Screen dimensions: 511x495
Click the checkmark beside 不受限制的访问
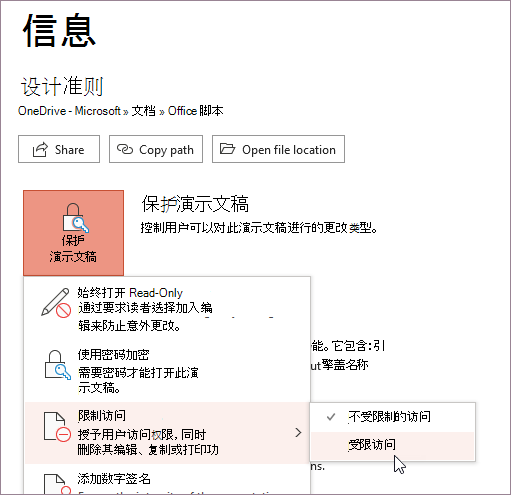[x=331, y=417]
